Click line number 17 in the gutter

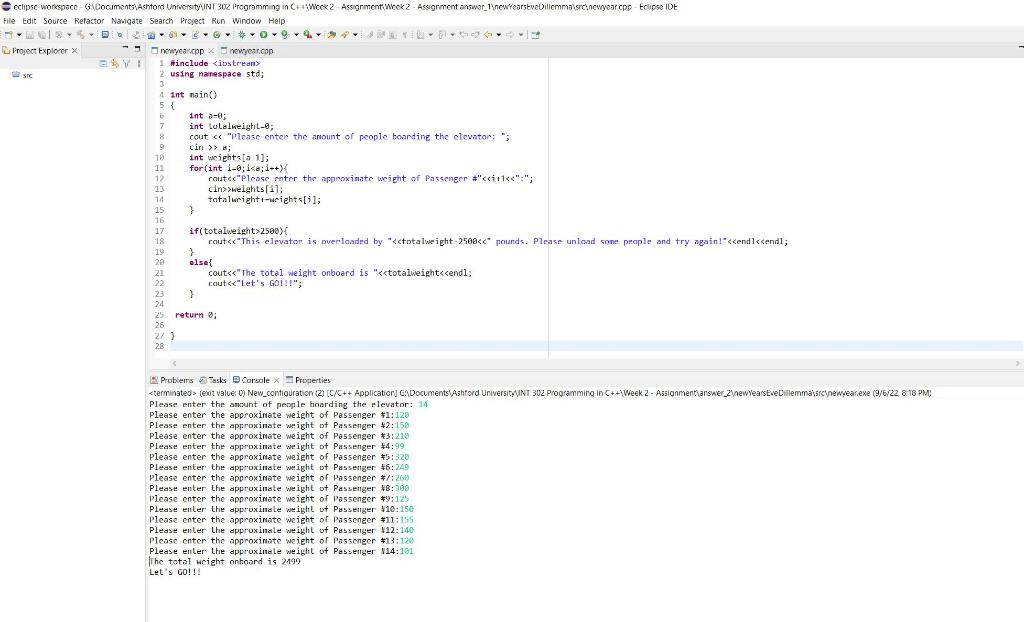(159, 231)
